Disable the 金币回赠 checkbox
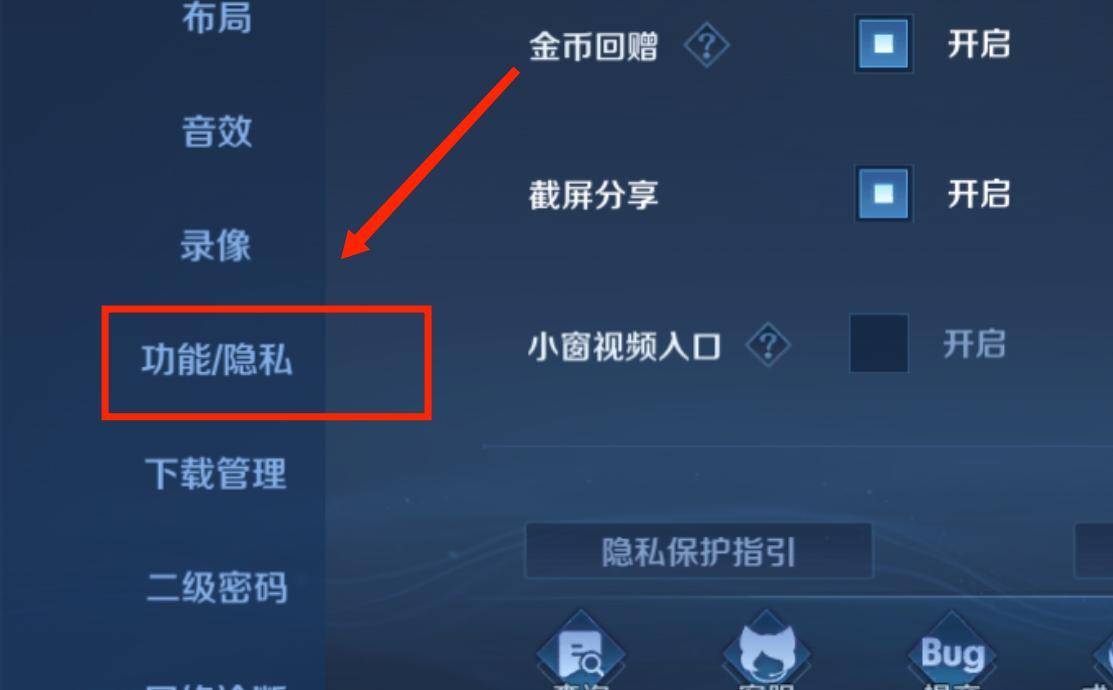 884,44
